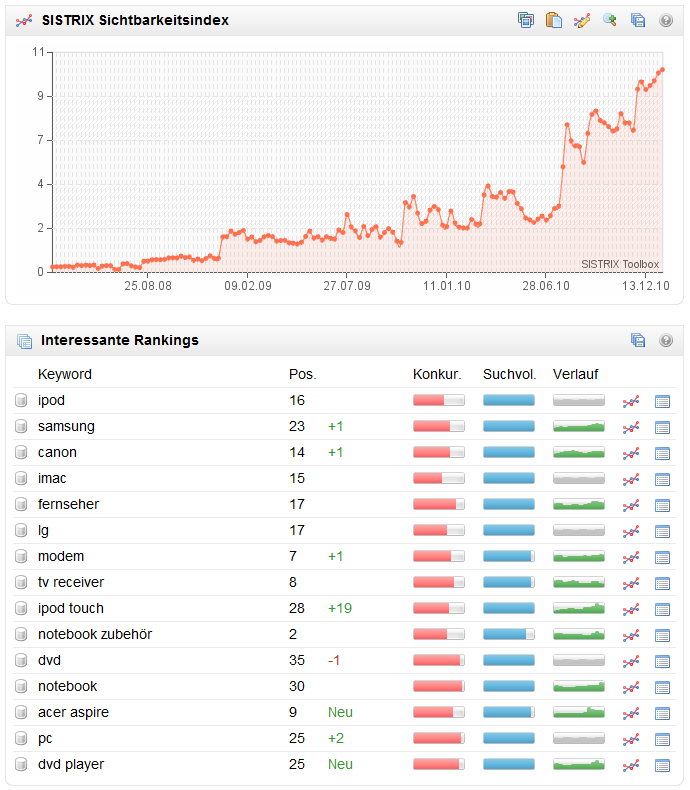Click the Suchvol. column header

tap(509, 374)
